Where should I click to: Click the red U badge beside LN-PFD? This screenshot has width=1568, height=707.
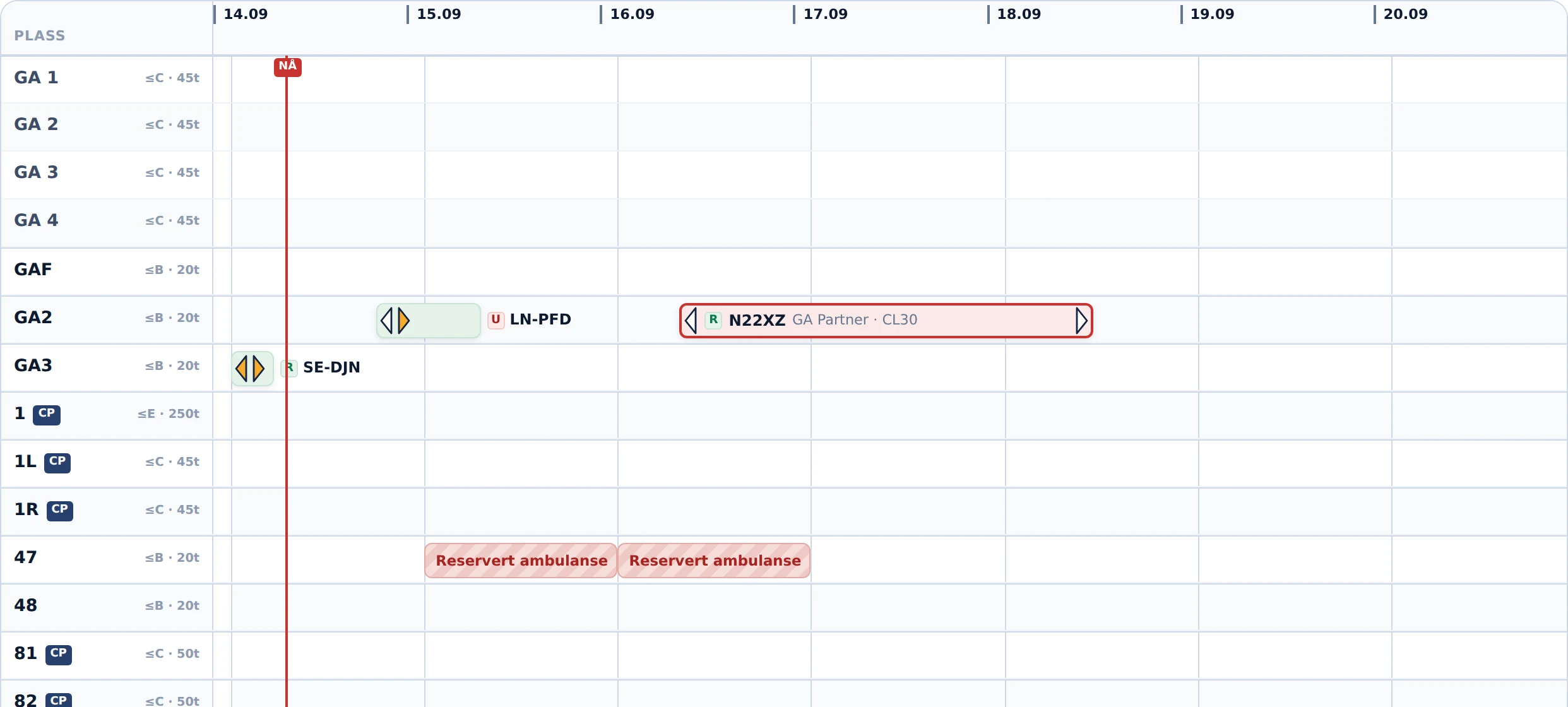[496, 319]
